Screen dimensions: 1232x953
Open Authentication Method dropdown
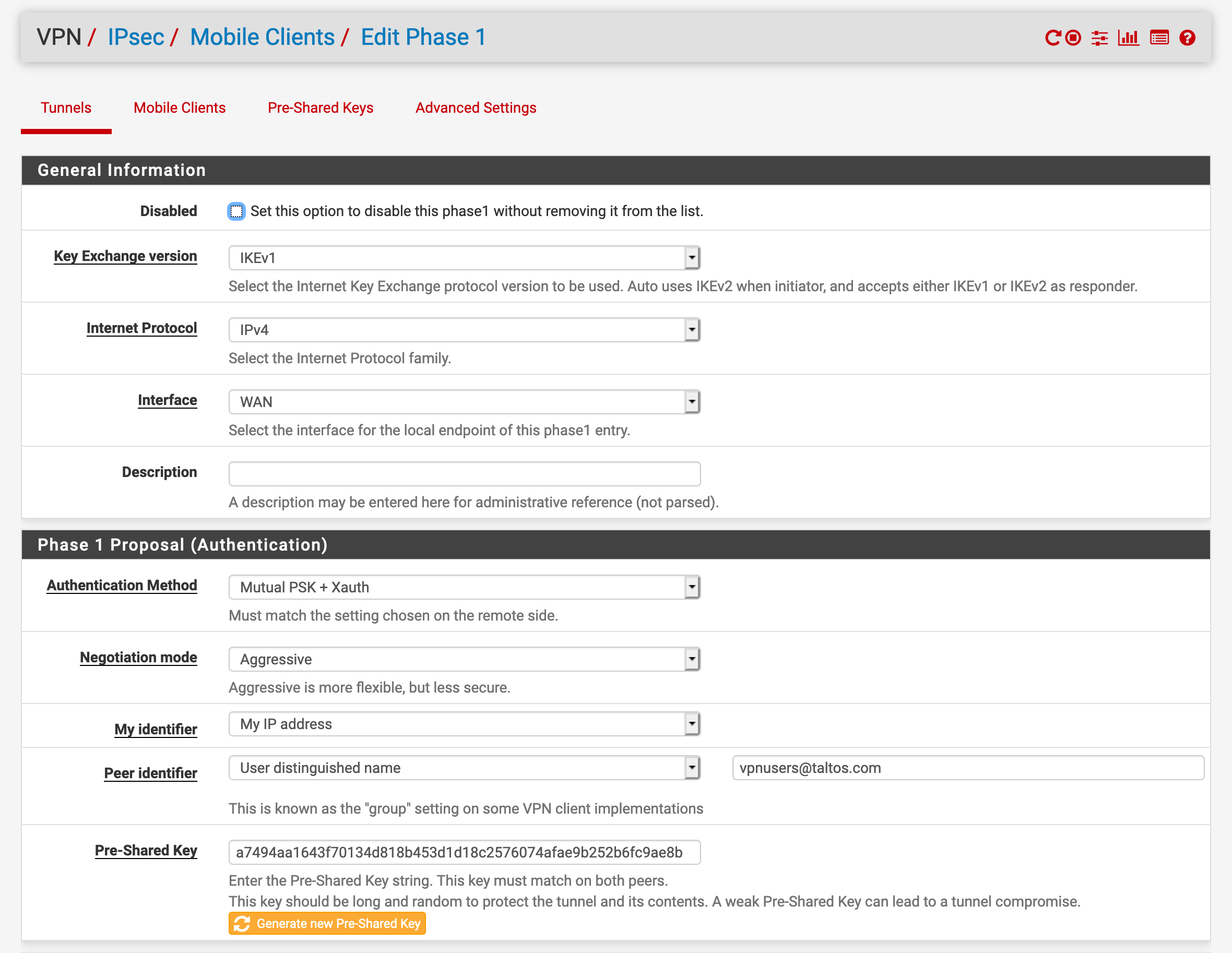point(464,587)
